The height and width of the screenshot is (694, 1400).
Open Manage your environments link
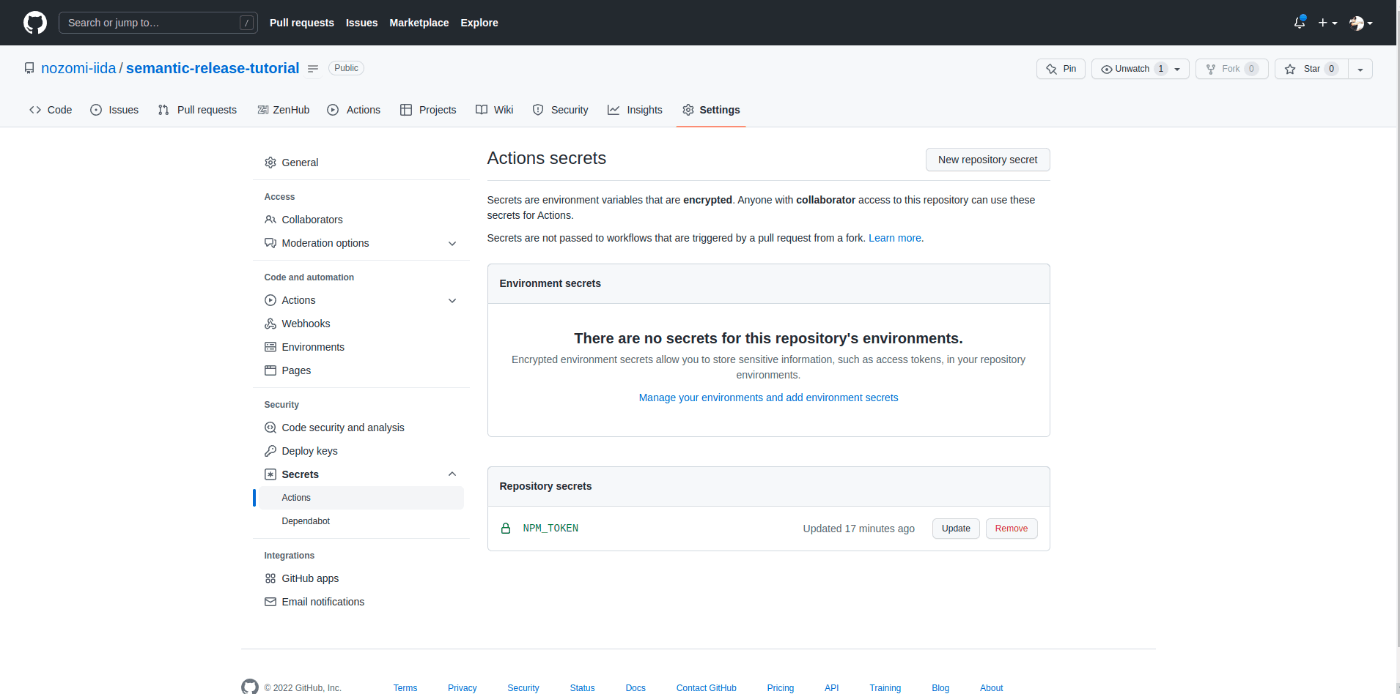pos(768,397)
